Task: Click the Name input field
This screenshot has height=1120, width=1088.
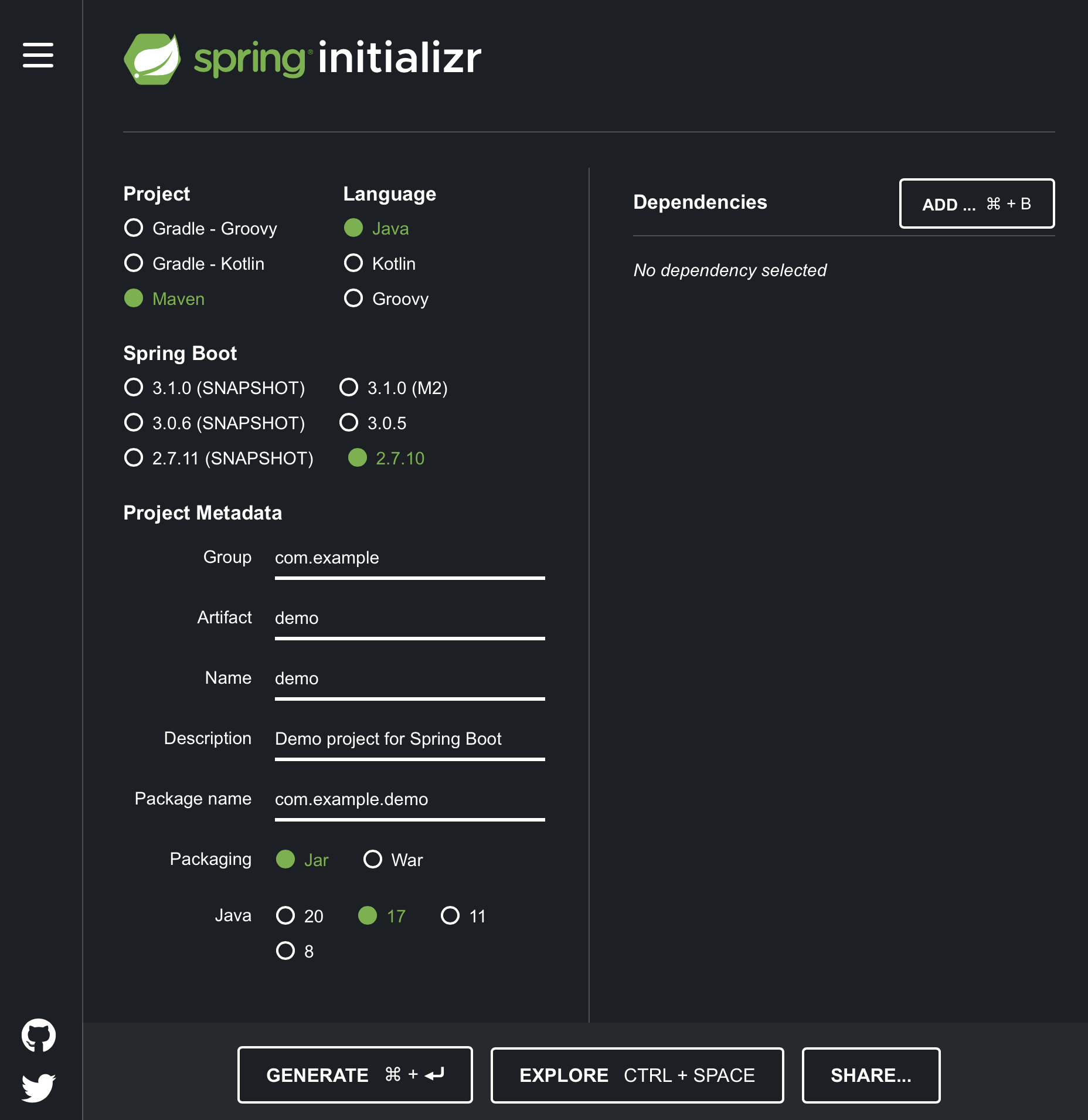Action: pos(410,680)
